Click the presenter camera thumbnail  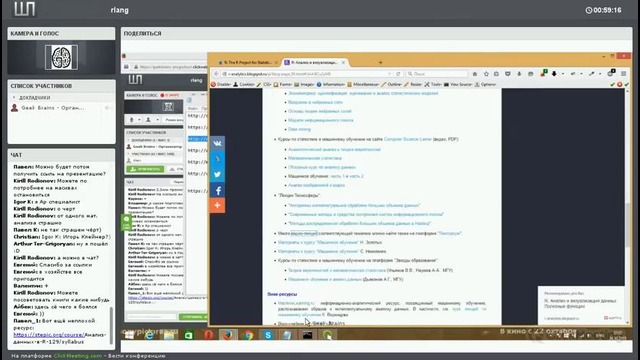point(61,57)
